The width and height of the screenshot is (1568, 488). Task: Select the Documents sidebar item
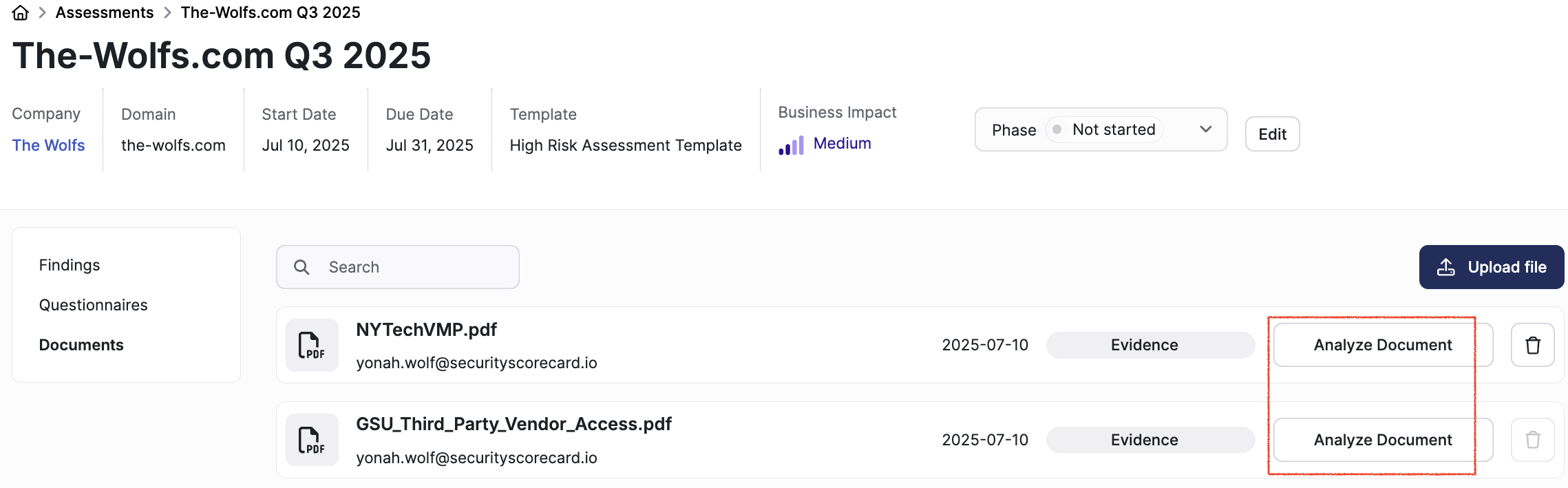click(x=81, y=345)
